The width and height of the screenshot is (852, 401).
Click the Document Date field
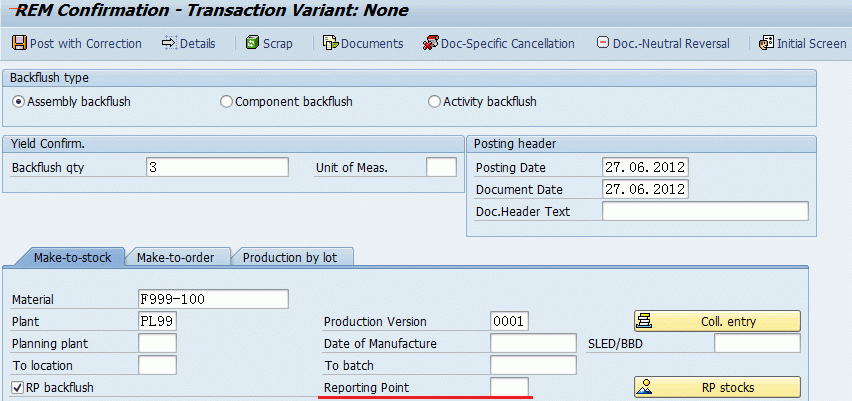click(x=645, y=190)
